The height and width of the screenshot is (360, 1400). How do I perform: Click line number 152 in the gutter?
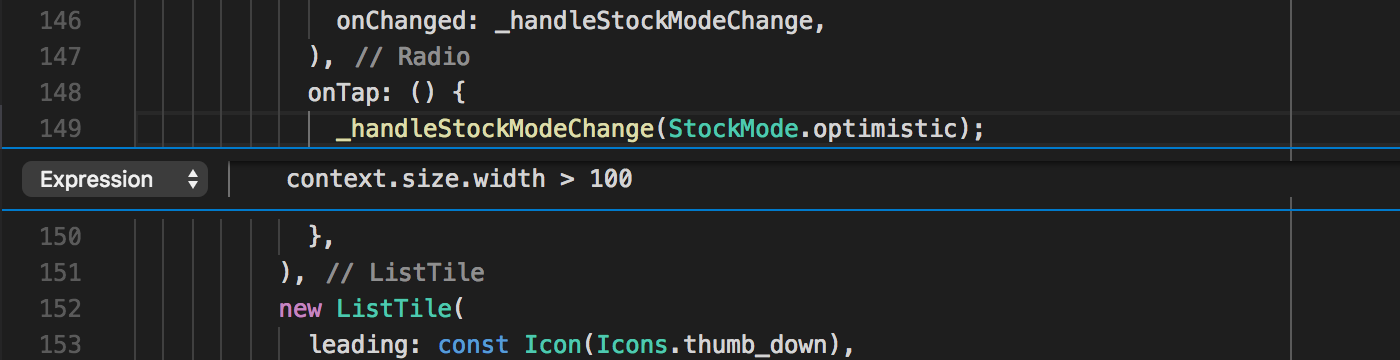pos(61,309)
